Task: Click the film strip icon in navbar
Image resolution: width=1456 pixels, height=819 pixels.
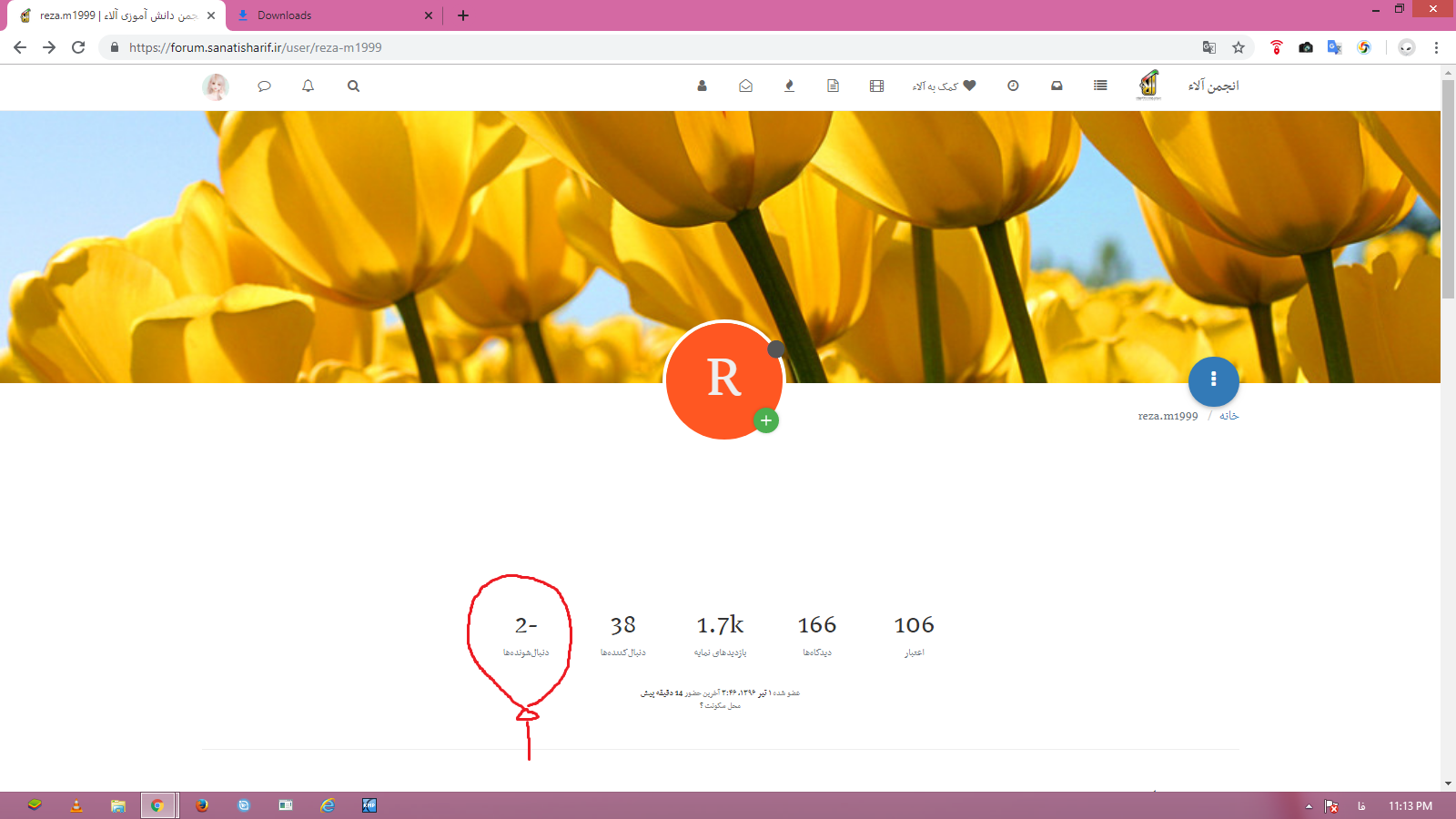Action: point(876,86)
